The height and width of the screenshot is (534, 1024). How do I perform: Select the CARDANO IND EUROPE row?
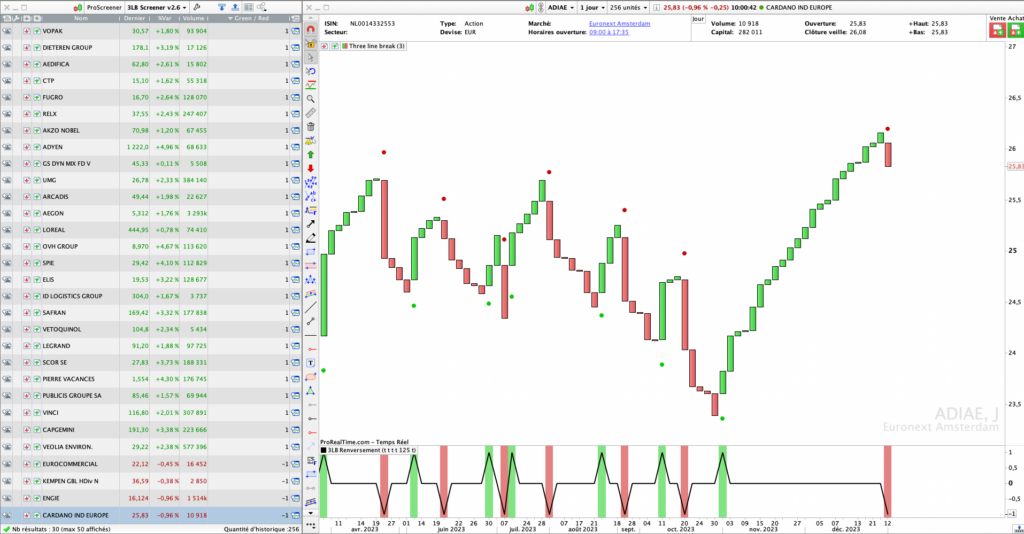tap(151, 515)
